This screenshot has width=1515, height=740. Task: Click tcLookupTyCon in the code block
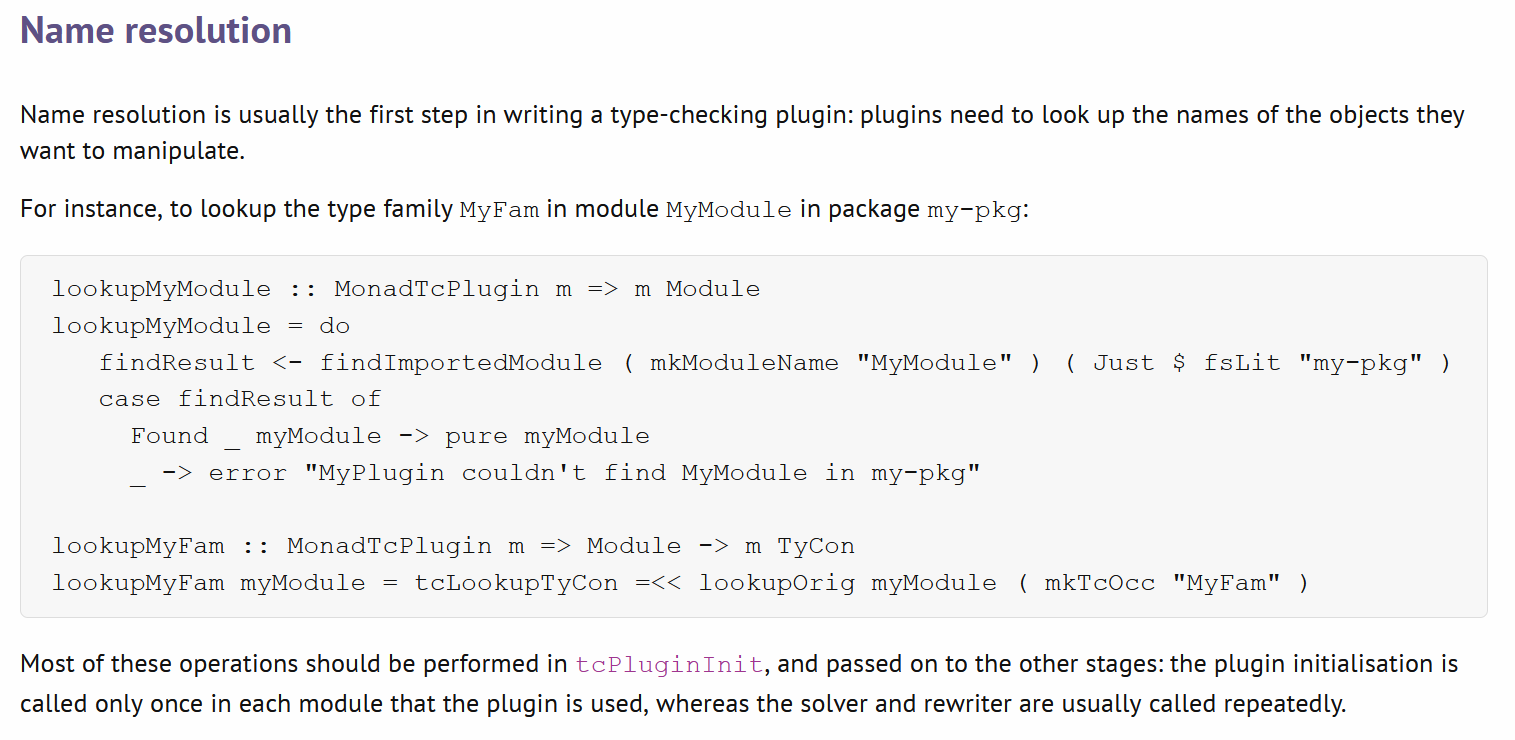(516, 583)
